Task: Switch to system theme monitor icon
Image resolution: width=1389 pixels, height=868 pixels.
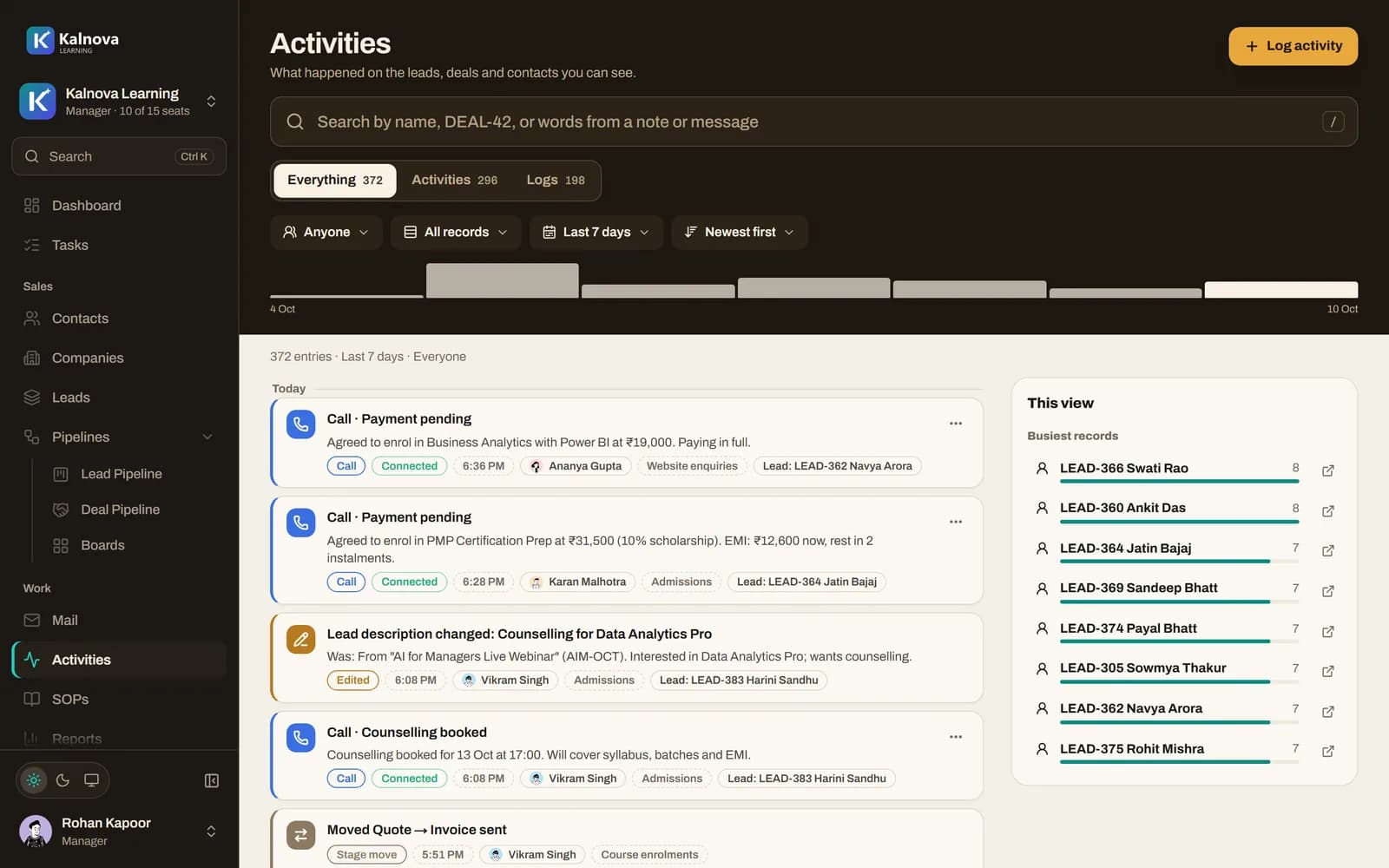Action: 91,780
